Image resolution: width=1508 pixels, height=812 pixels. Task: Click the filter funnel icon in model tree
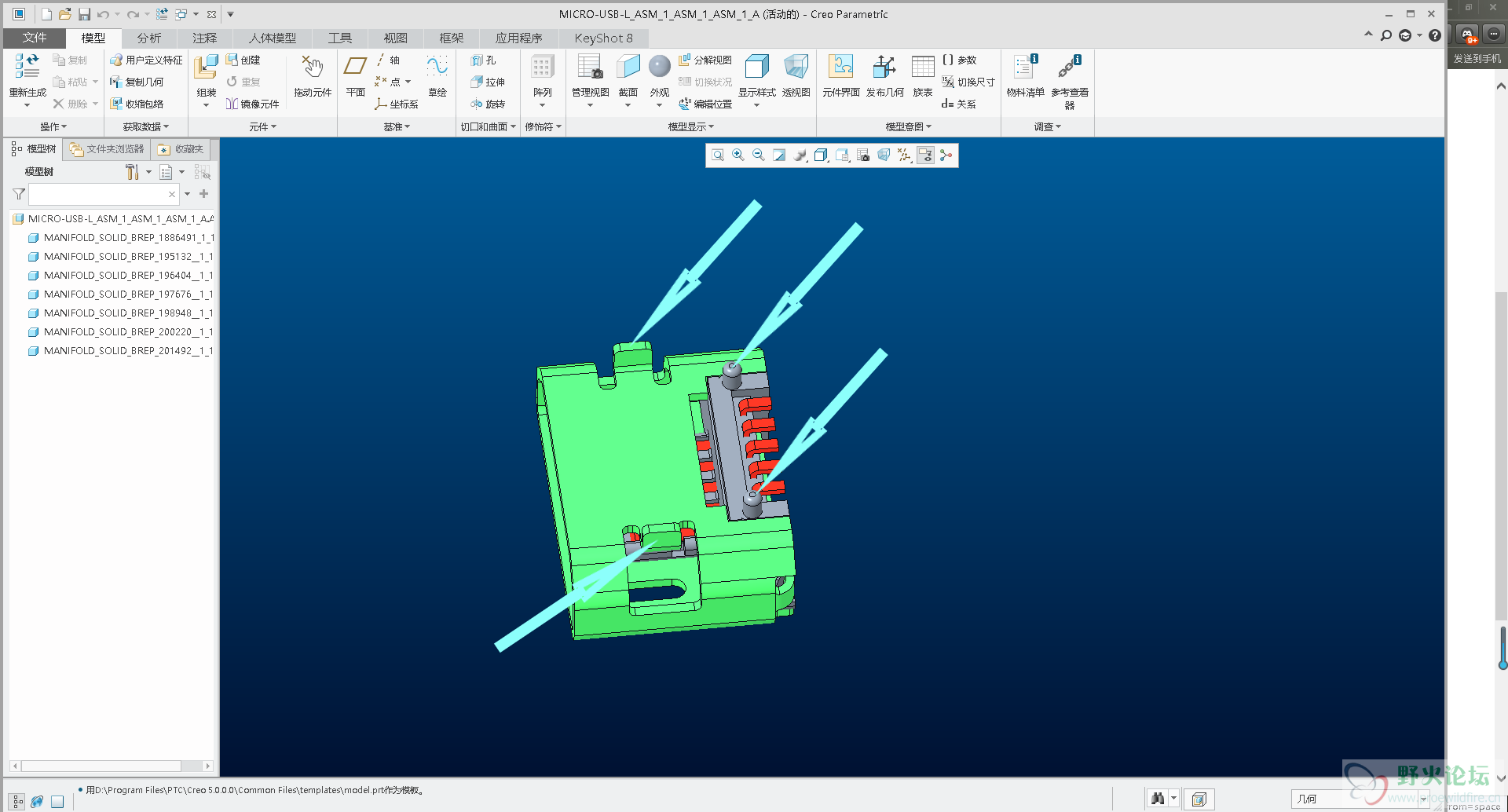coord(19,194)
